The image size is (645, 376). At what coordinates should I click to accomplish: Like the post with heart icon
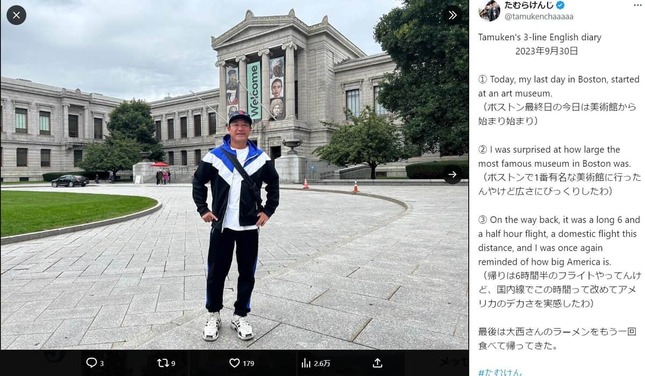point(234,363)
